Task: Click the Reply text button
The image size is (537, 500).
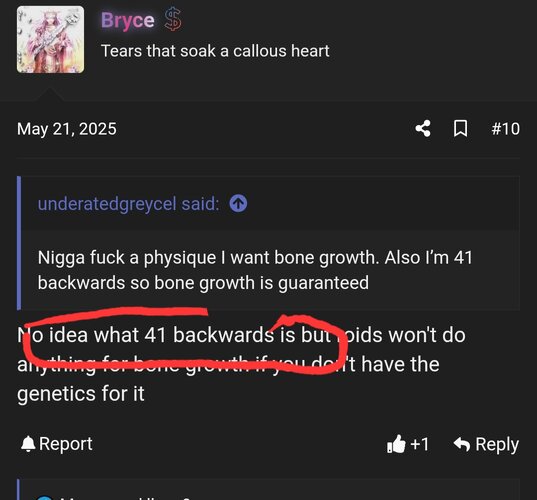Action: (x=497, y=445)
